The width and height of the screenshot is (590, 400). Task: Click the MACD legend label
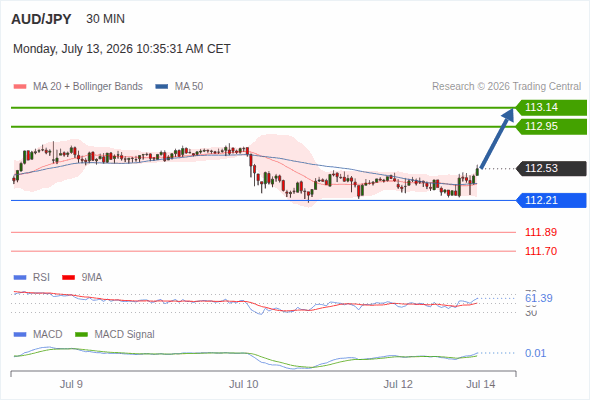click(x=48, y=335)
